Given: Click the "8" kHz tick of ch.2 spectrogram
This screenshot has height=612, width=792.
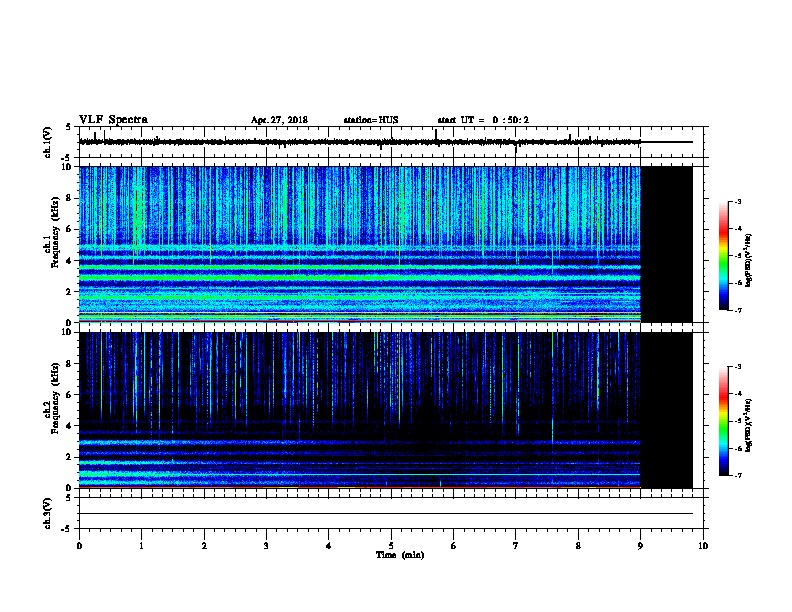Looking at the screenshot, I should point(70,364).
